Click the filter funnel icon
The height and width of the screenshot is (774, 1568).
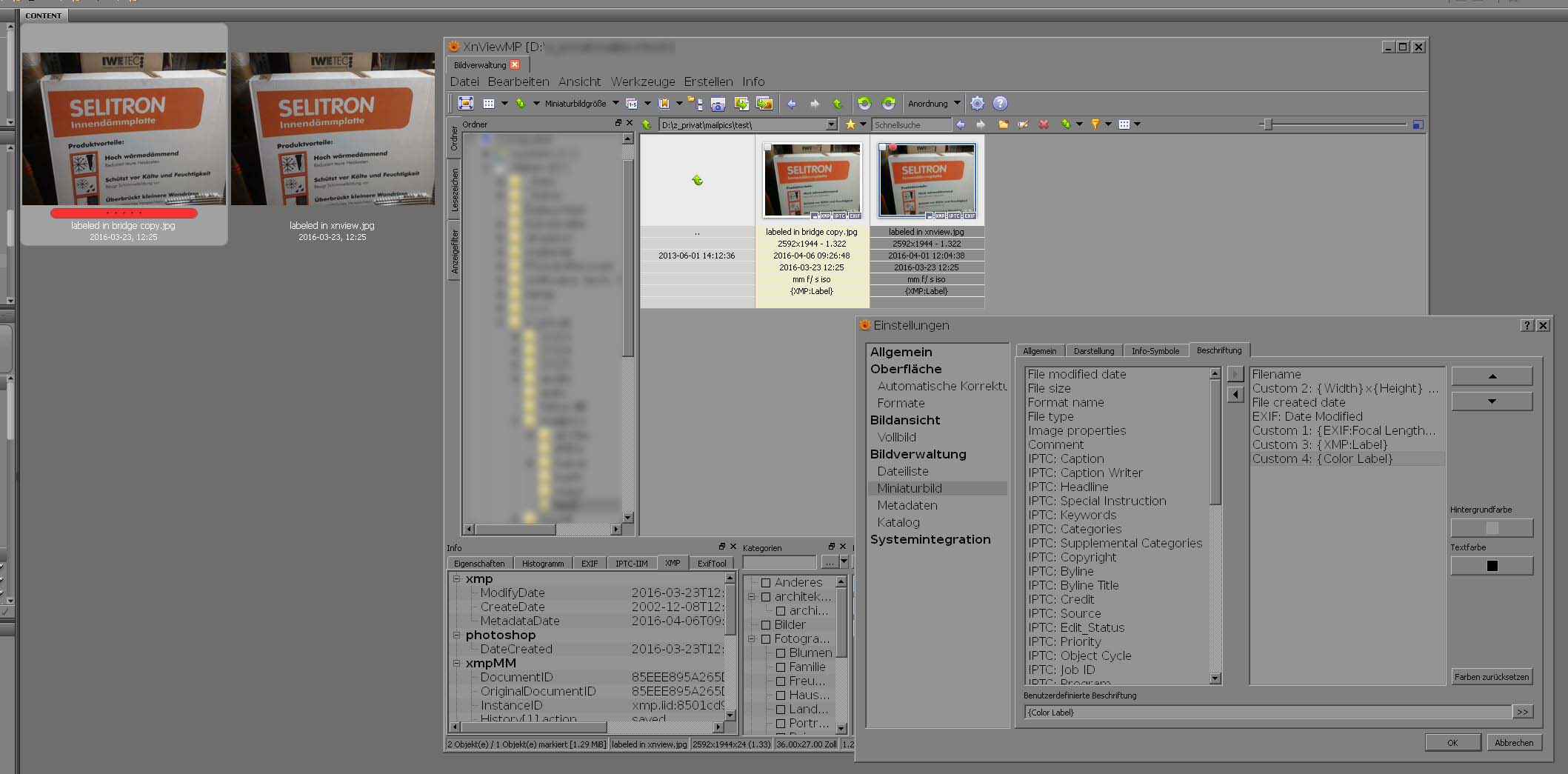1095,124
